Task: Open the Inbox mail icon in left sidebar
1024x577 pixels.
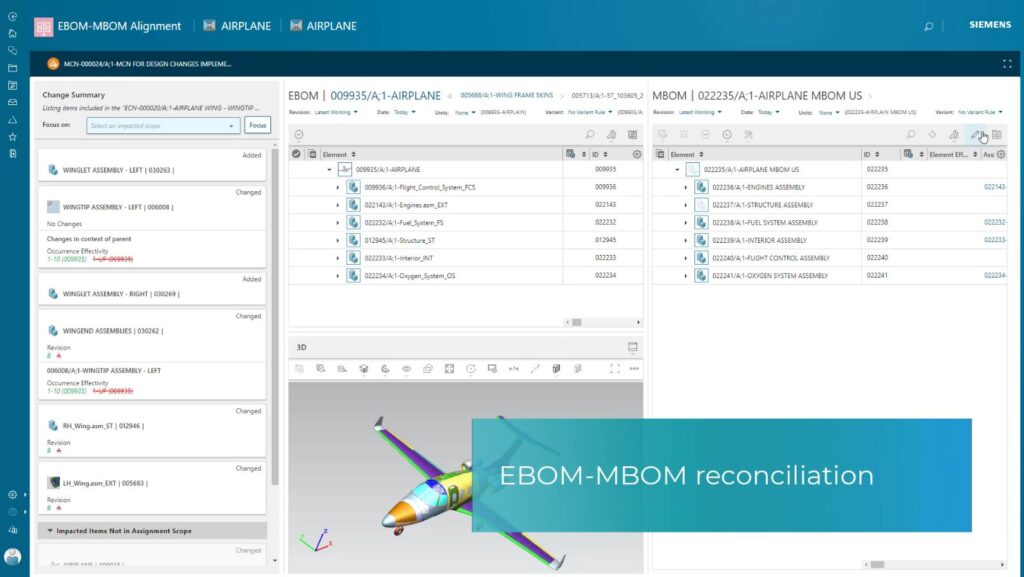Action: [12, 102]
